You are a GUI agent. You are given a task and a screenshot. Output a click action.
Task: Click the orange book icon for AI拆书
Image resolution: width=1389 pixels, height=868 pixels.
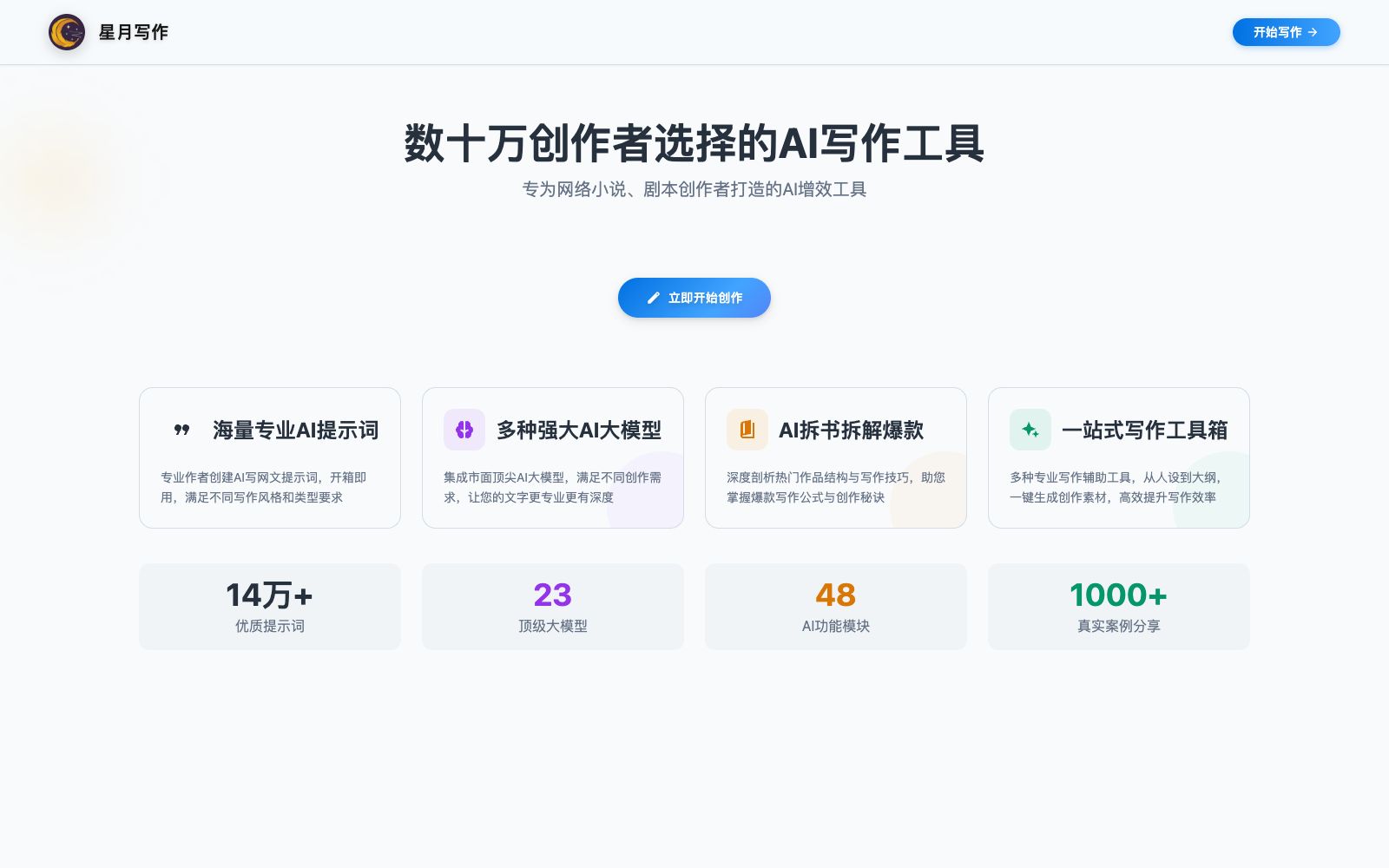point(747,430)
